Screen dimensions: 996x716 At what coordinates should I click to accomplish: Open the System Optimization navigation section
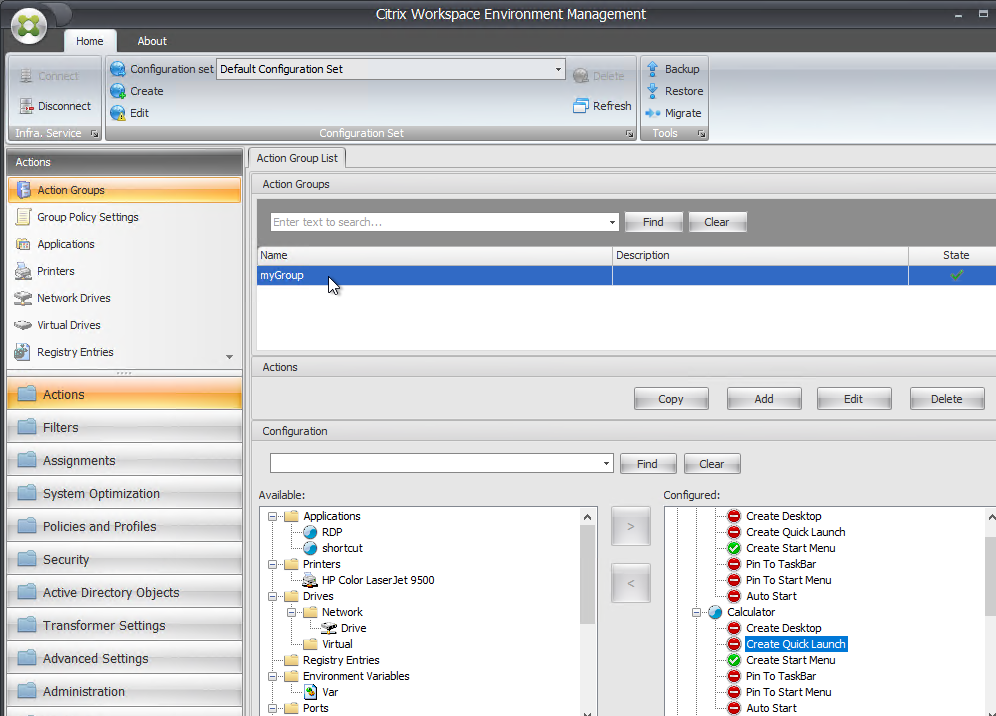coord(124,494)
